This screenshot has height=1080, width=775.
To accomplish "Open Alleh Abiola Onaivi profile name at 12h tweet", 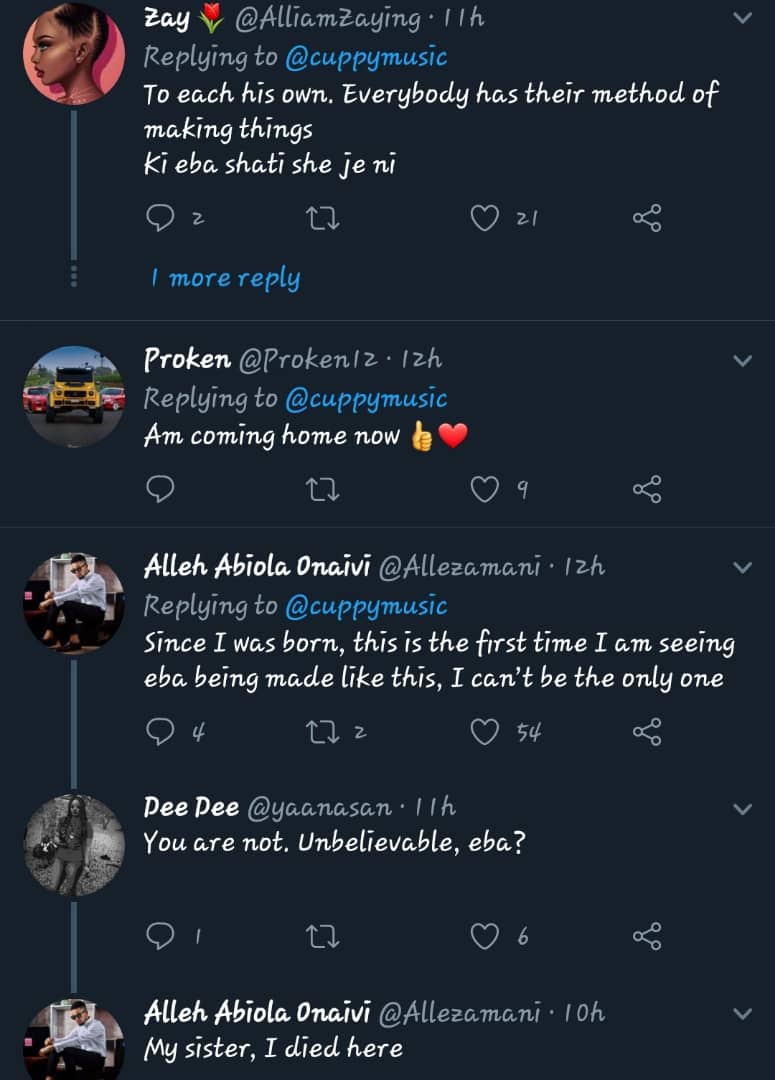I will tap(257, 567).
